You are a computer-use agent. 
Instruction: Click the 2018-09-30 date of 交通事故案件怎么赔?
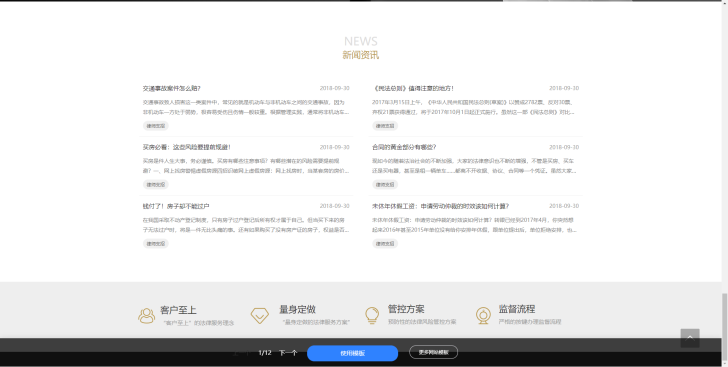[x=334, y=88]
